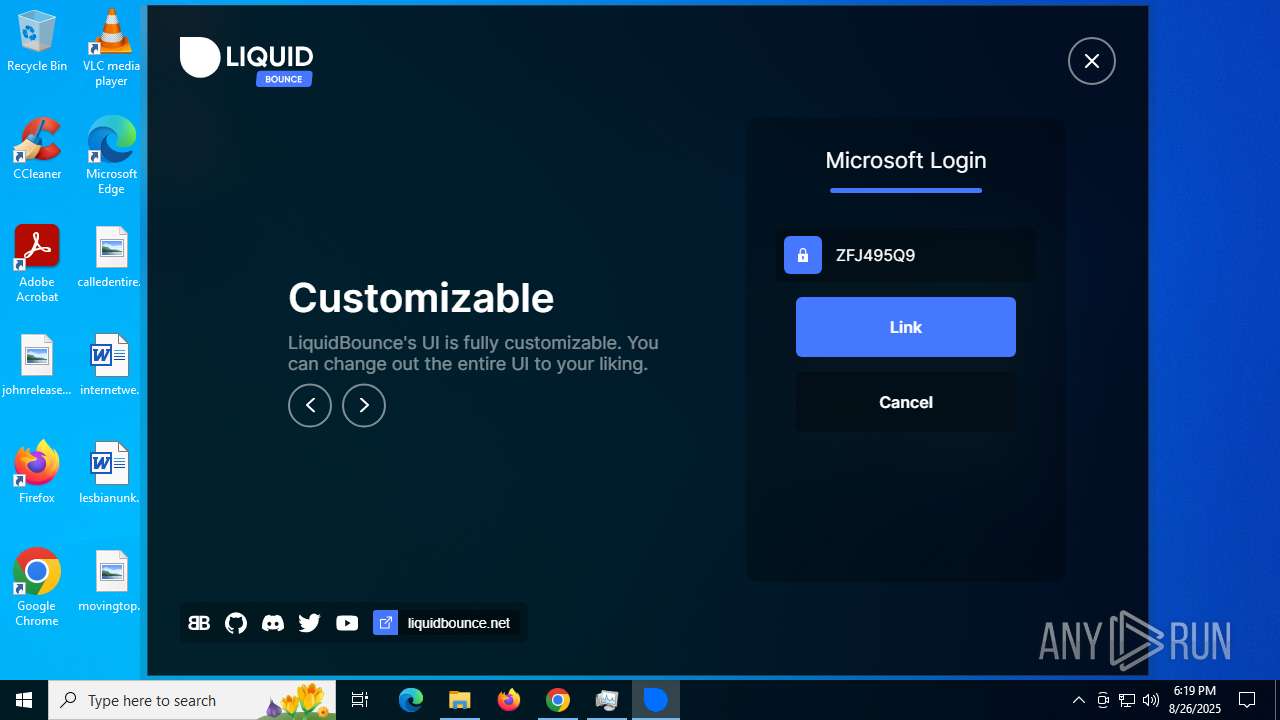Click the Customizable heading text

tap(421, 298)
